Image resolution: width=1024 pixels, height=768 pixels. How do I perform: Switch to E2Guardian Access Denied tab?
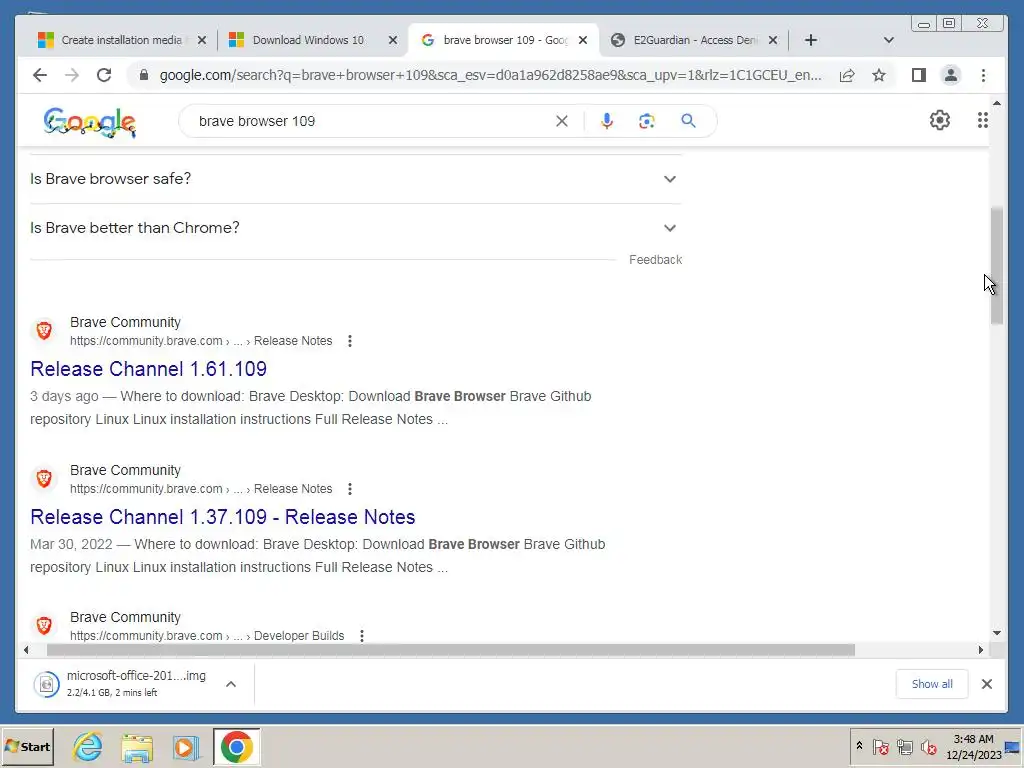coord(686,40)
